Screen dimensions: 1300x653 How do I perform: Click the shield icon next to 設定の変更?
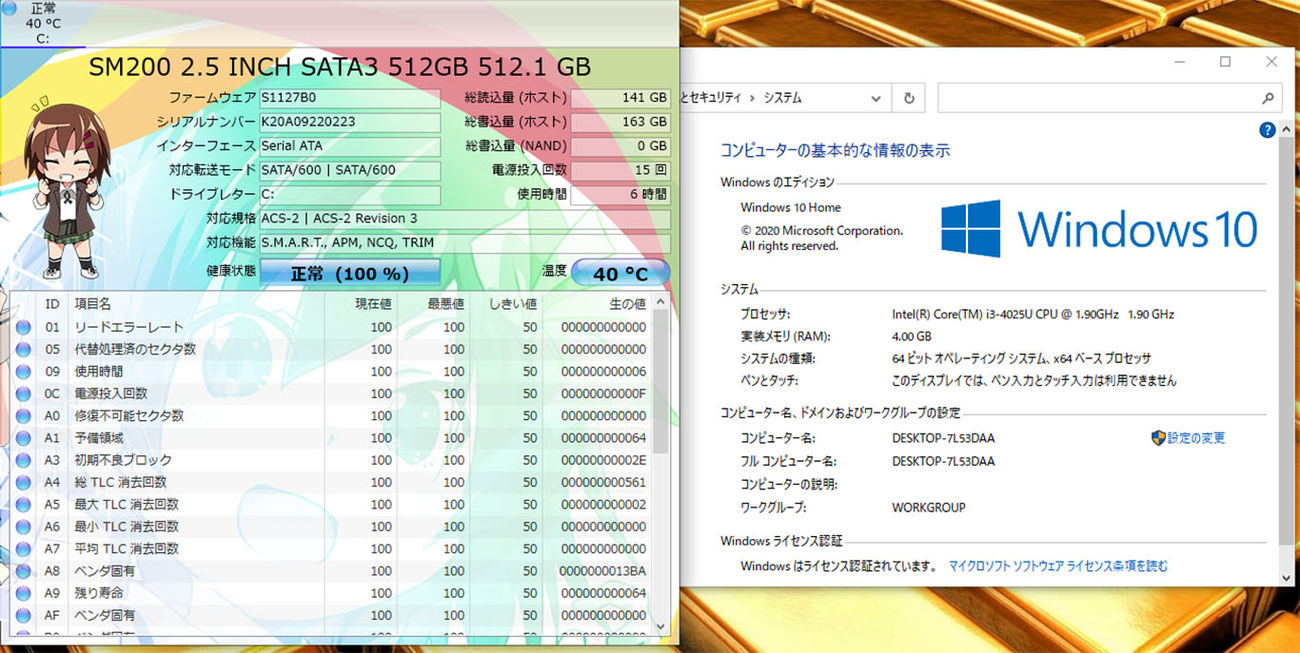1158,438
